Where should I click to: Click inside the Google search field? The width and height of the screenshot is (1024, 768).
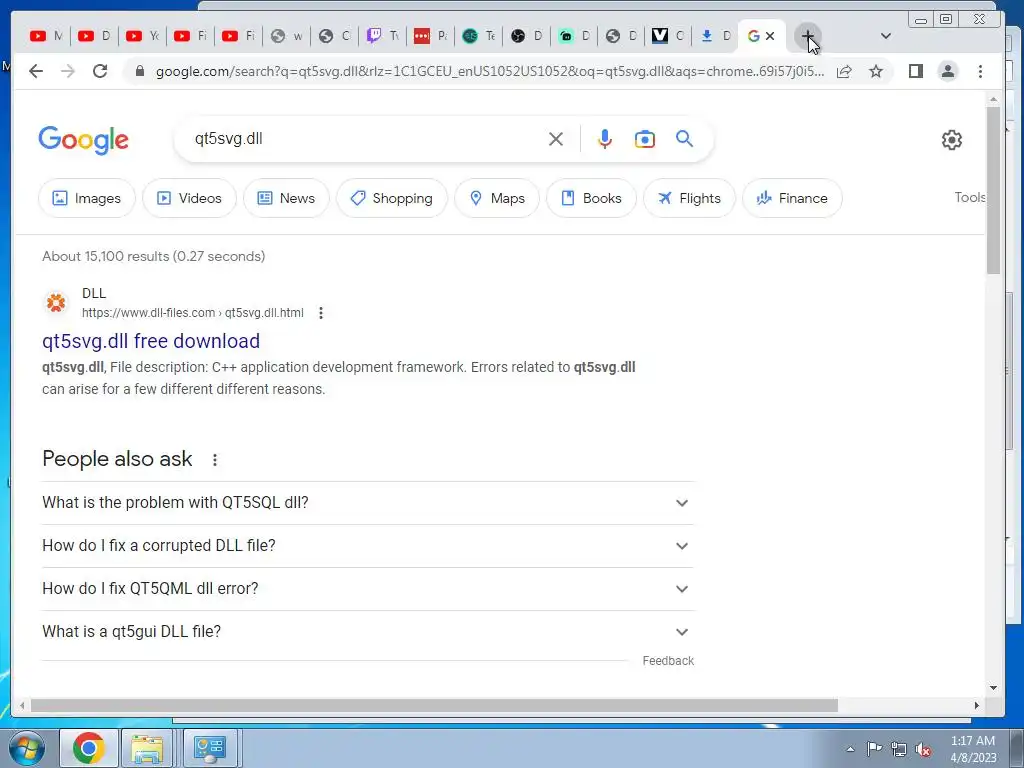[366, 139]
